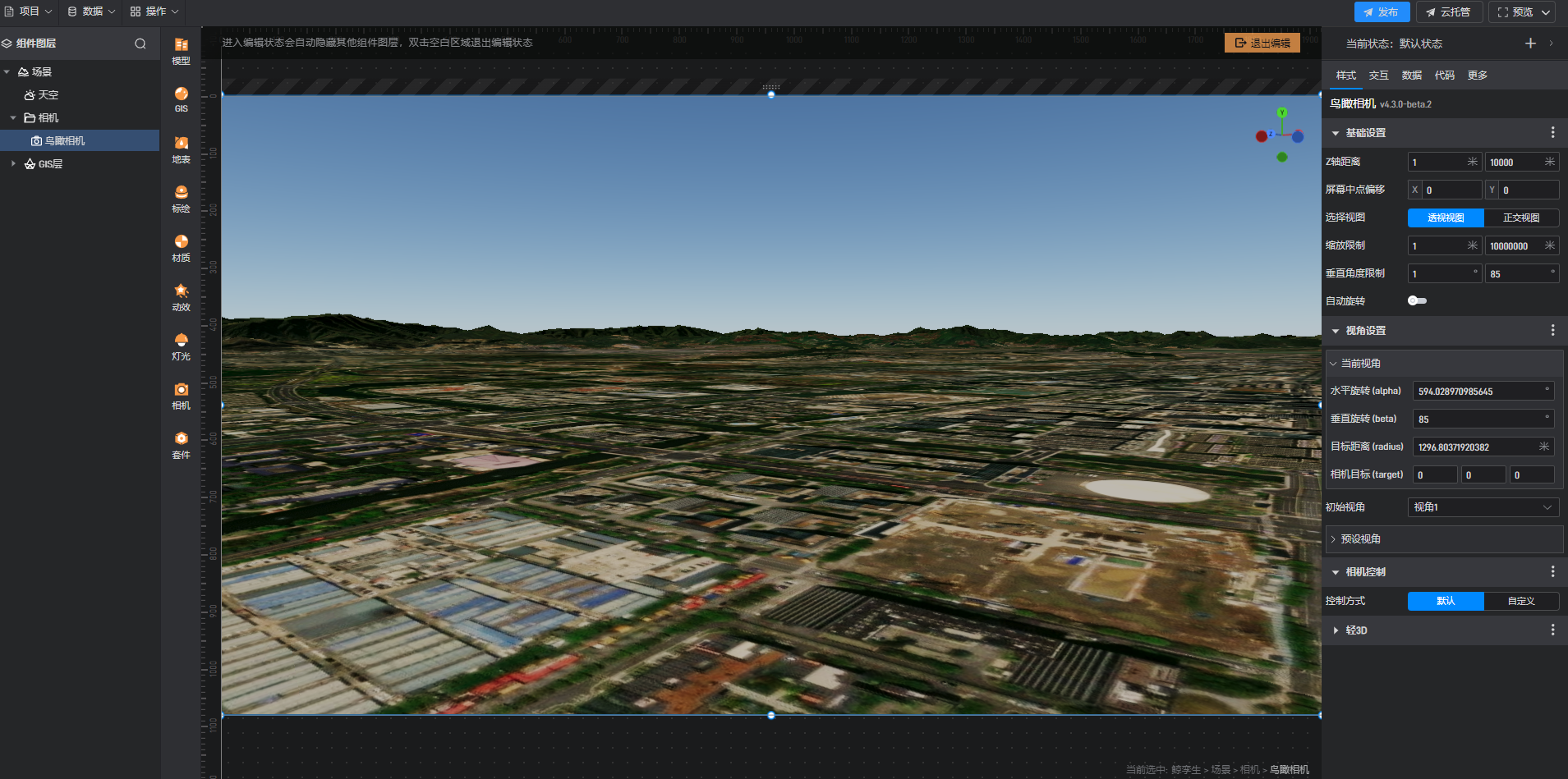Switch control mode to 自定义
Screen dimensions: 1568x779
click(x=1521, y=601)
